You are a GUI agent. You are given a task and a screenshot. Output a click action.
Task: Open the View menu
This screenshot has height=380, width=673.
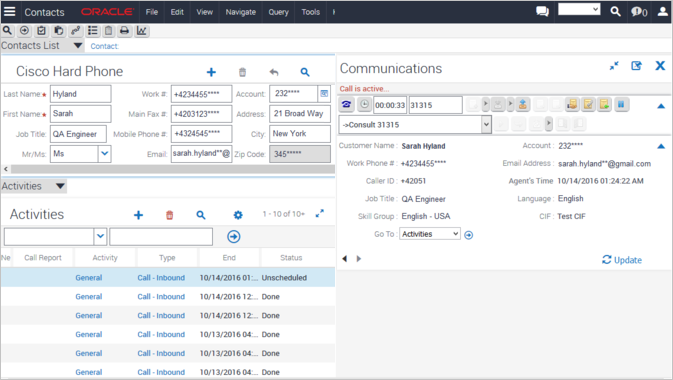click(204, 12)
